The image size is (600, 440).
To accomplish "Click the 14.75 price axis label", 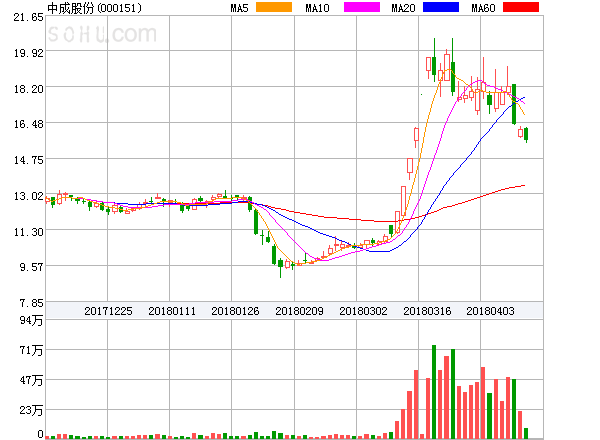I will tap(29, 160).
